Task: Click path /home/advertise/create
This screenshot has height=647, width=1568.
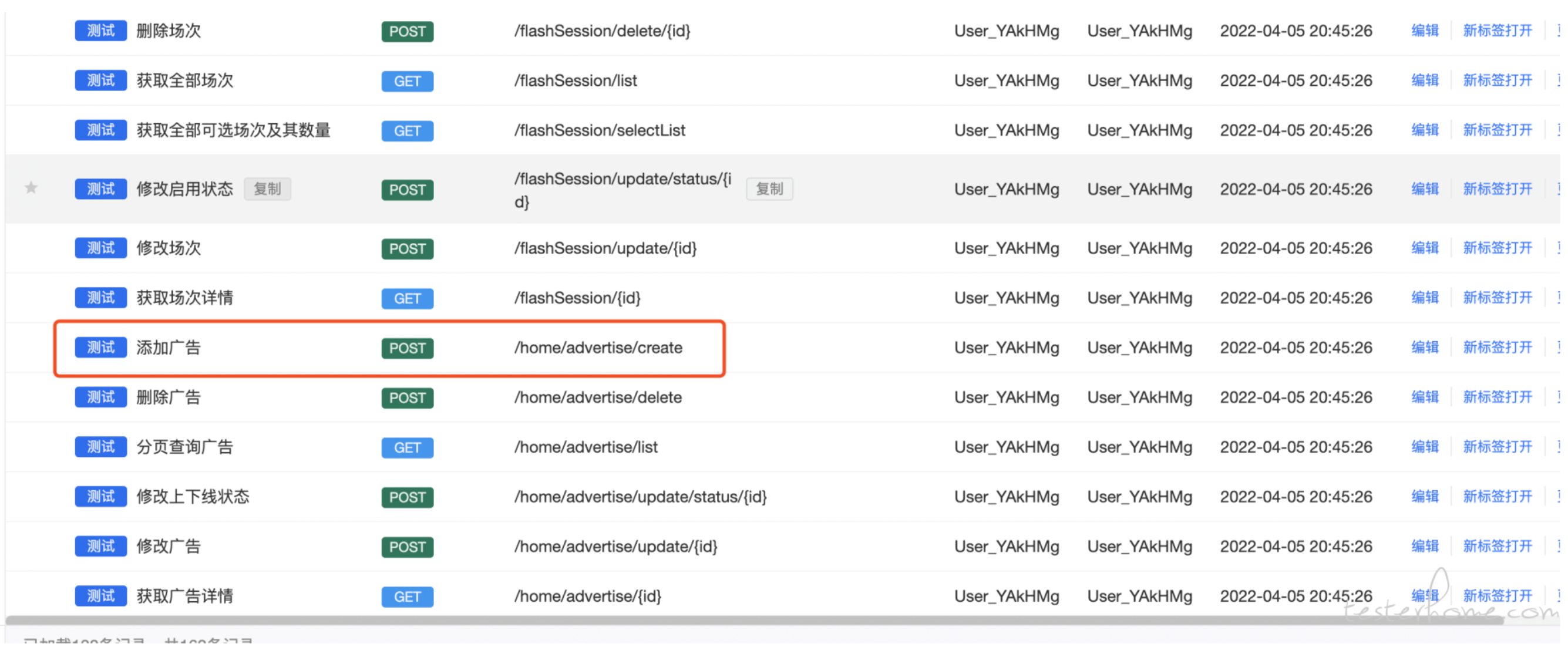Action: (x=598, y=348)
